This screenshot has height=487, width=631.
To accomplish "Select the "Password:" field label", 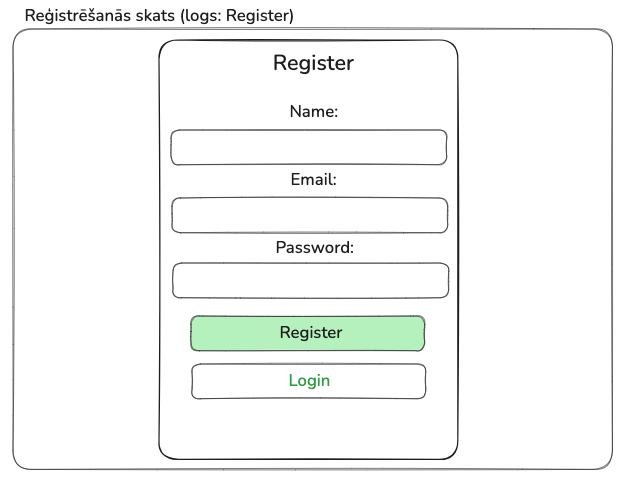I will (x=314, y=247).
